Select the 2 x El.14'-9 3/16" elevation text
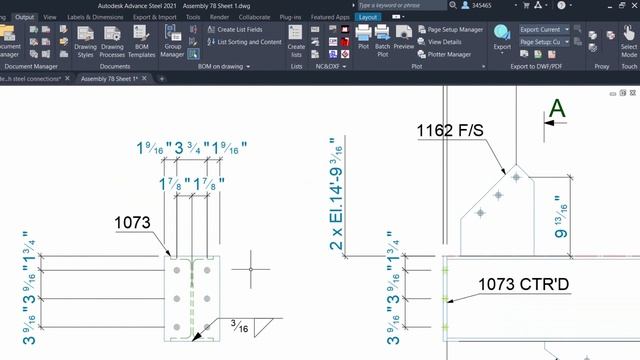 point(336,193)
